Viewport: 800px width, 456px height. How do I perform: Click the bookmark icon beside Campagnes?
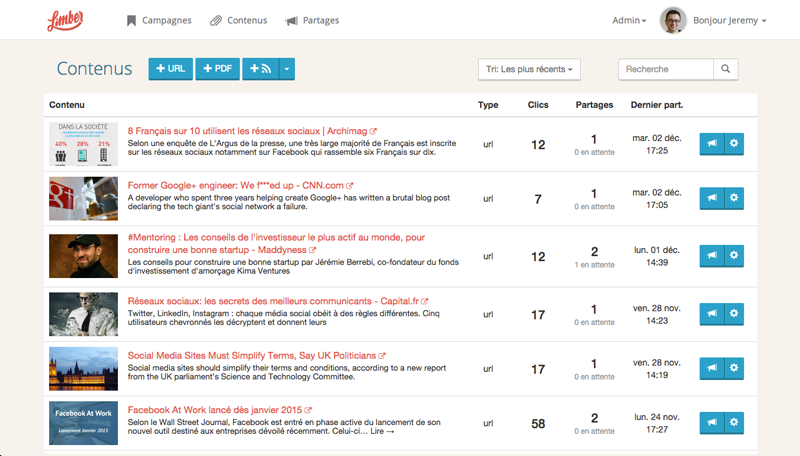pyautogui.click(x=131, y=20)
